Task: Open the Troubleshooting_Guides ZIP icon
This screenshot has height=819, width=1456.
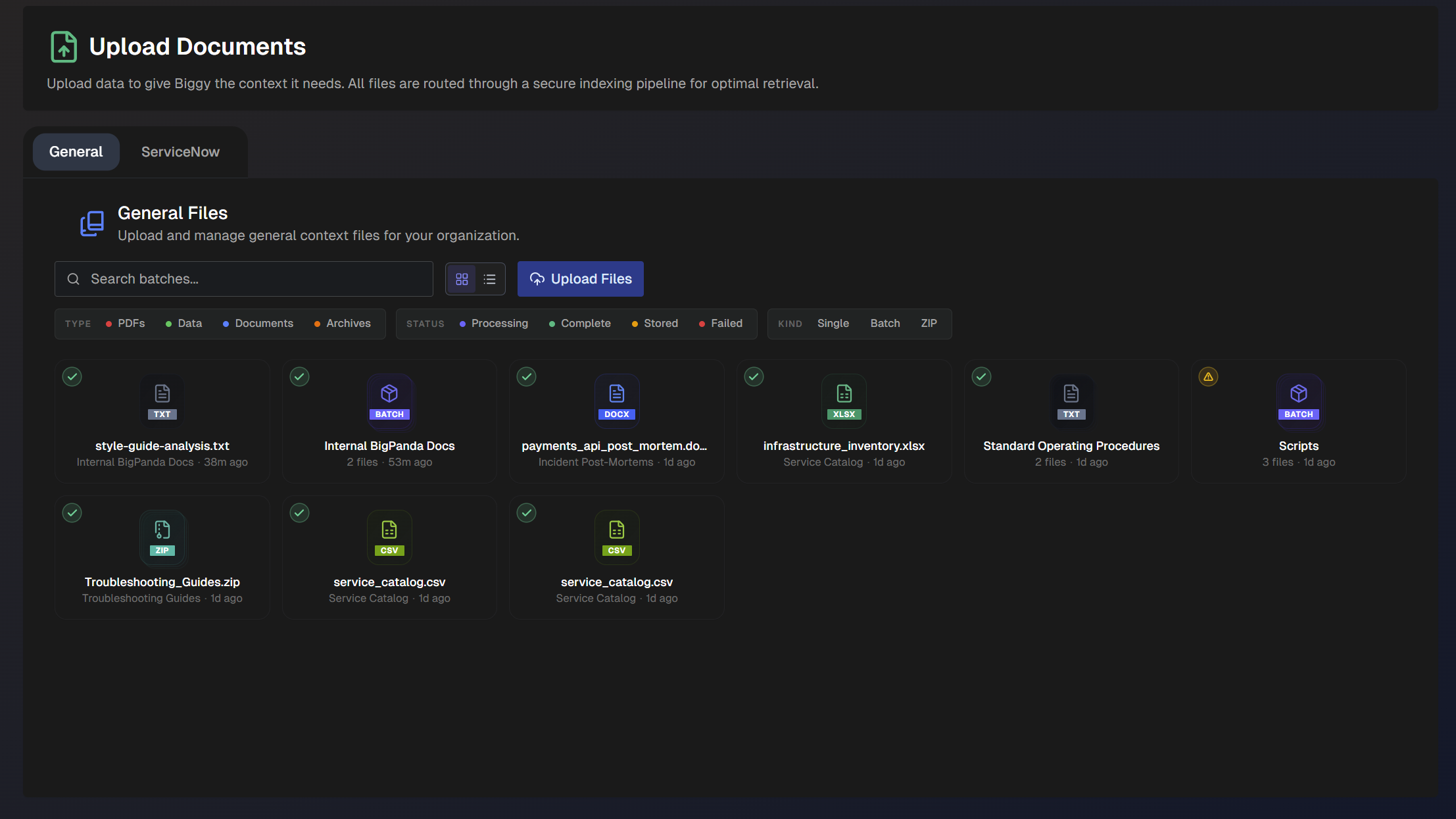Action: pyautogui.click(x=162, y=536)
